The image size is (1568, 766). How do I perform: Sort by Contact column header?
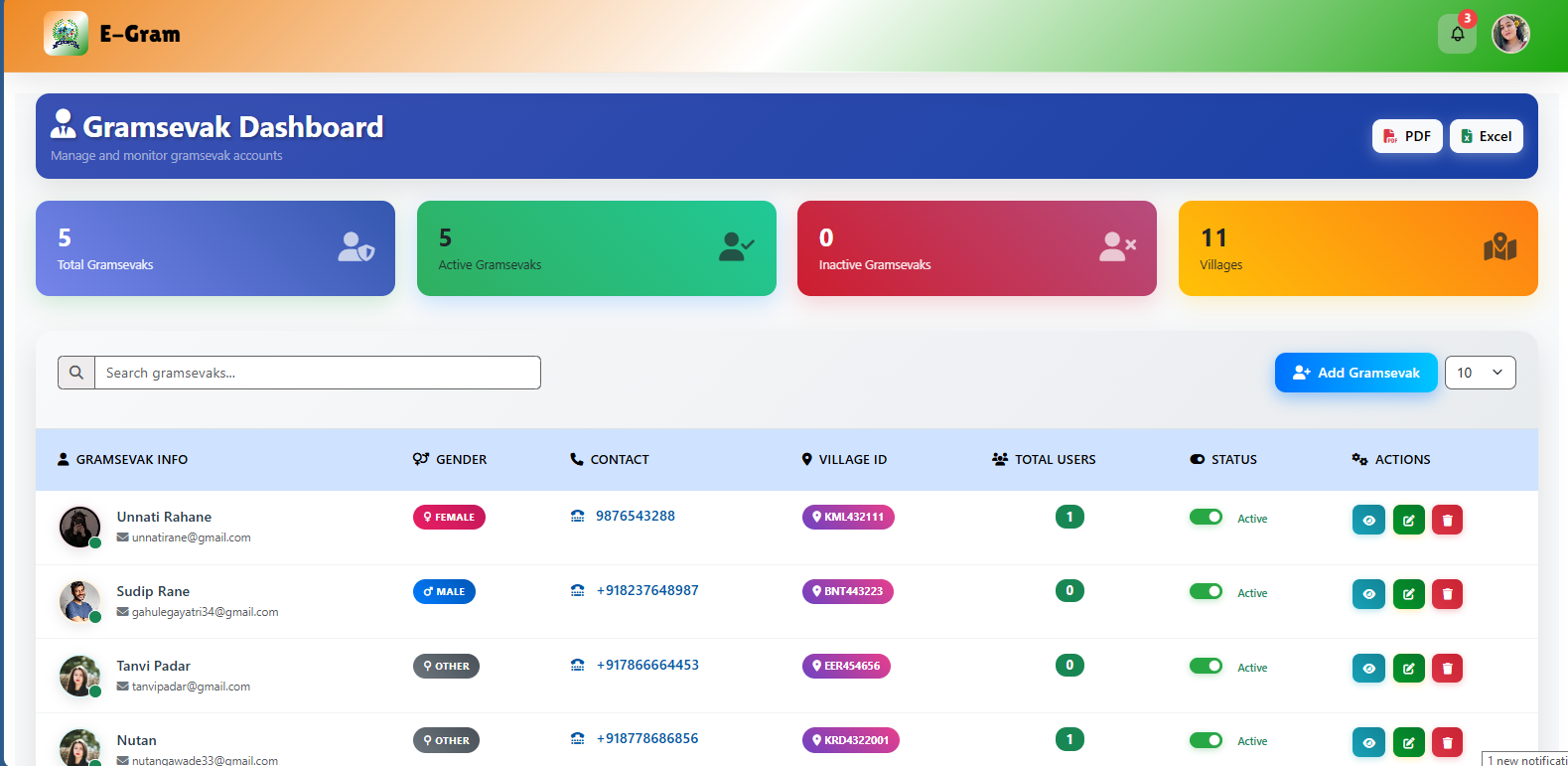click(610, 459)
